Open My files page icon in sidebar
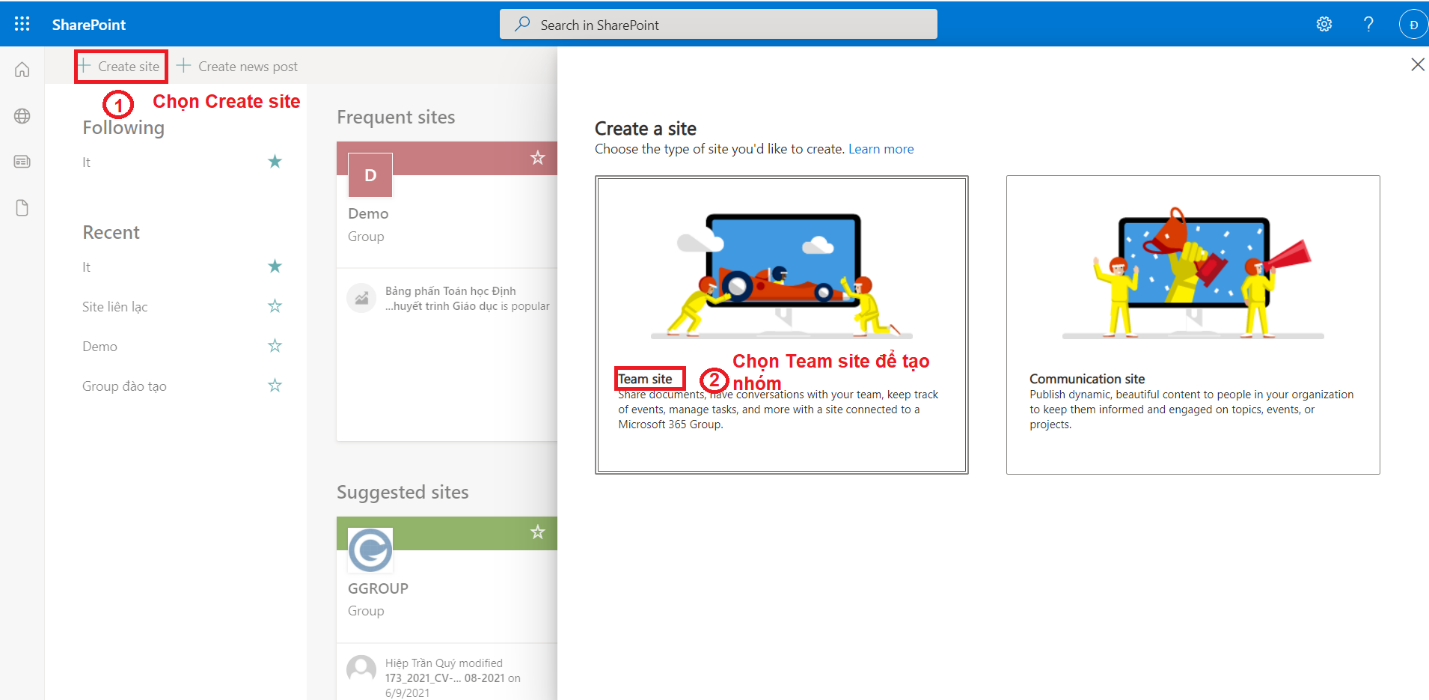Viewport: 1429px width, 700px height. (22, 208)
